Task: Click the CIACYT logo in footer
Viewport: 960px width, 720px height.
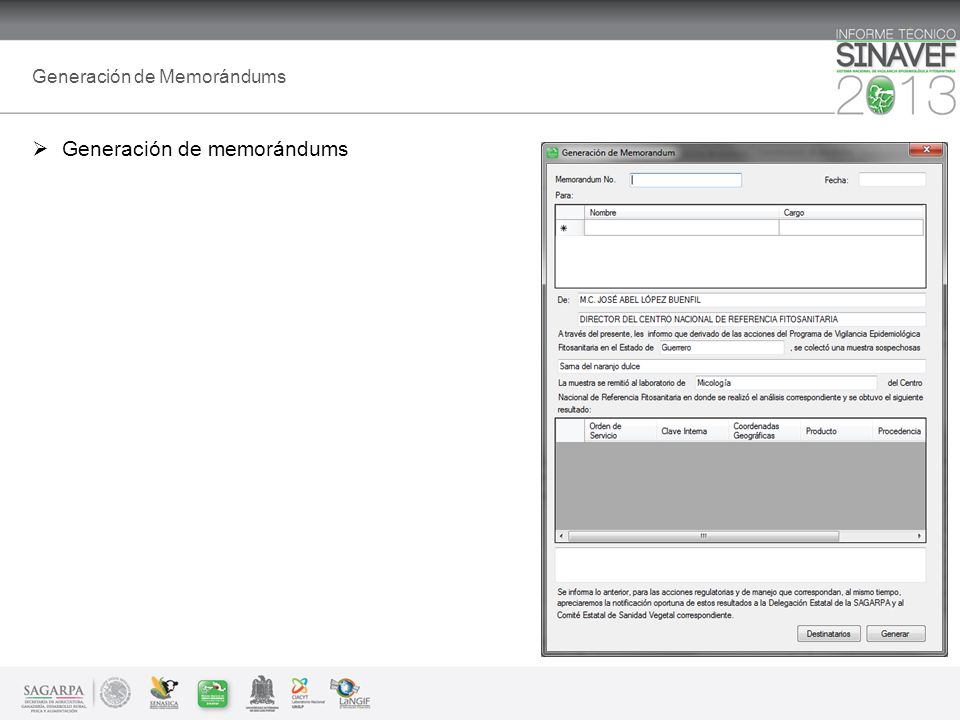Action: click(306, 693)
